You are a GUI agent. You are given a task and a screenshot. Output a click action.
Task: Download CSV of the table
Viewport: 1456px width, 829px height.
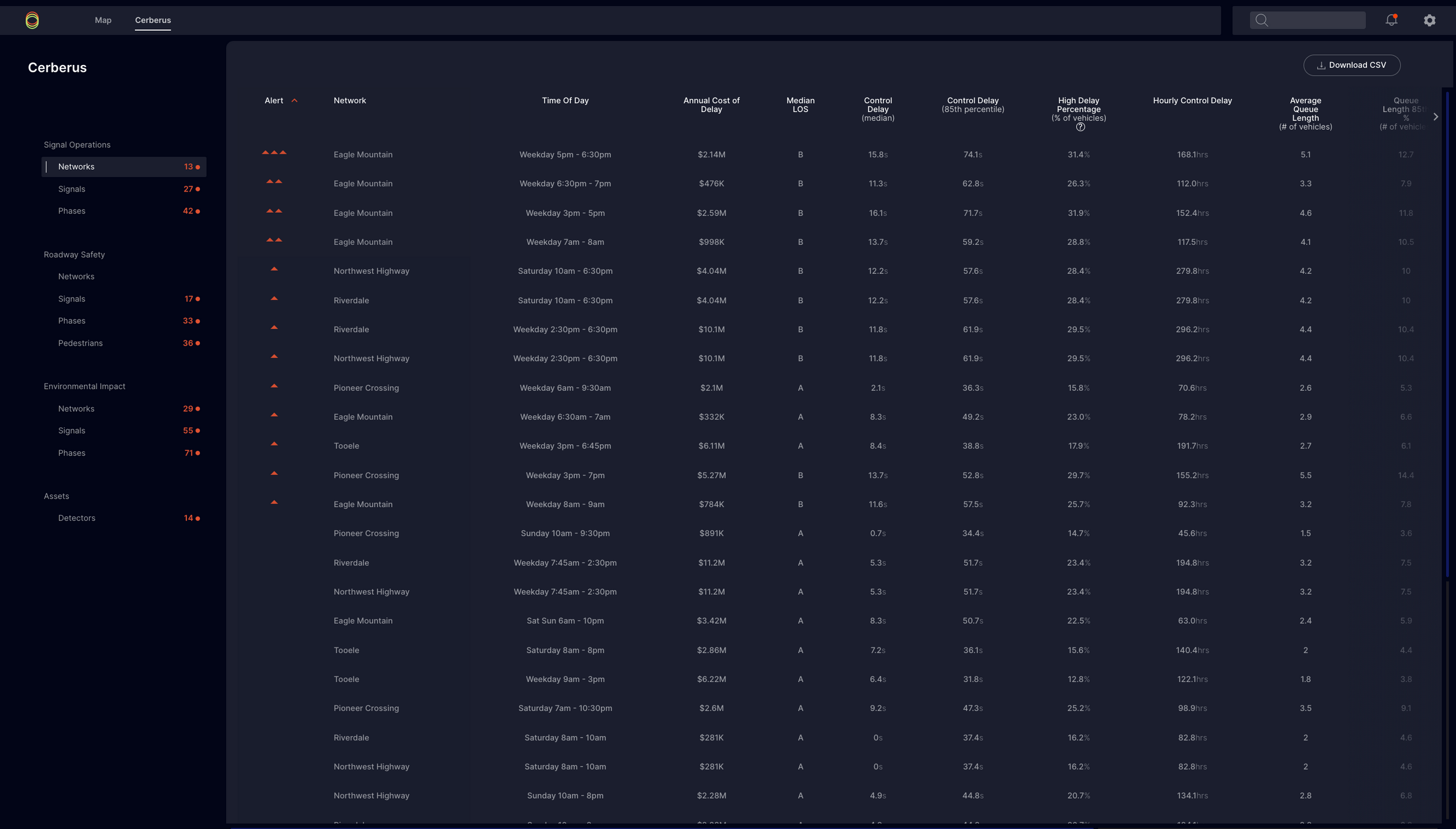coord(1351,65)
